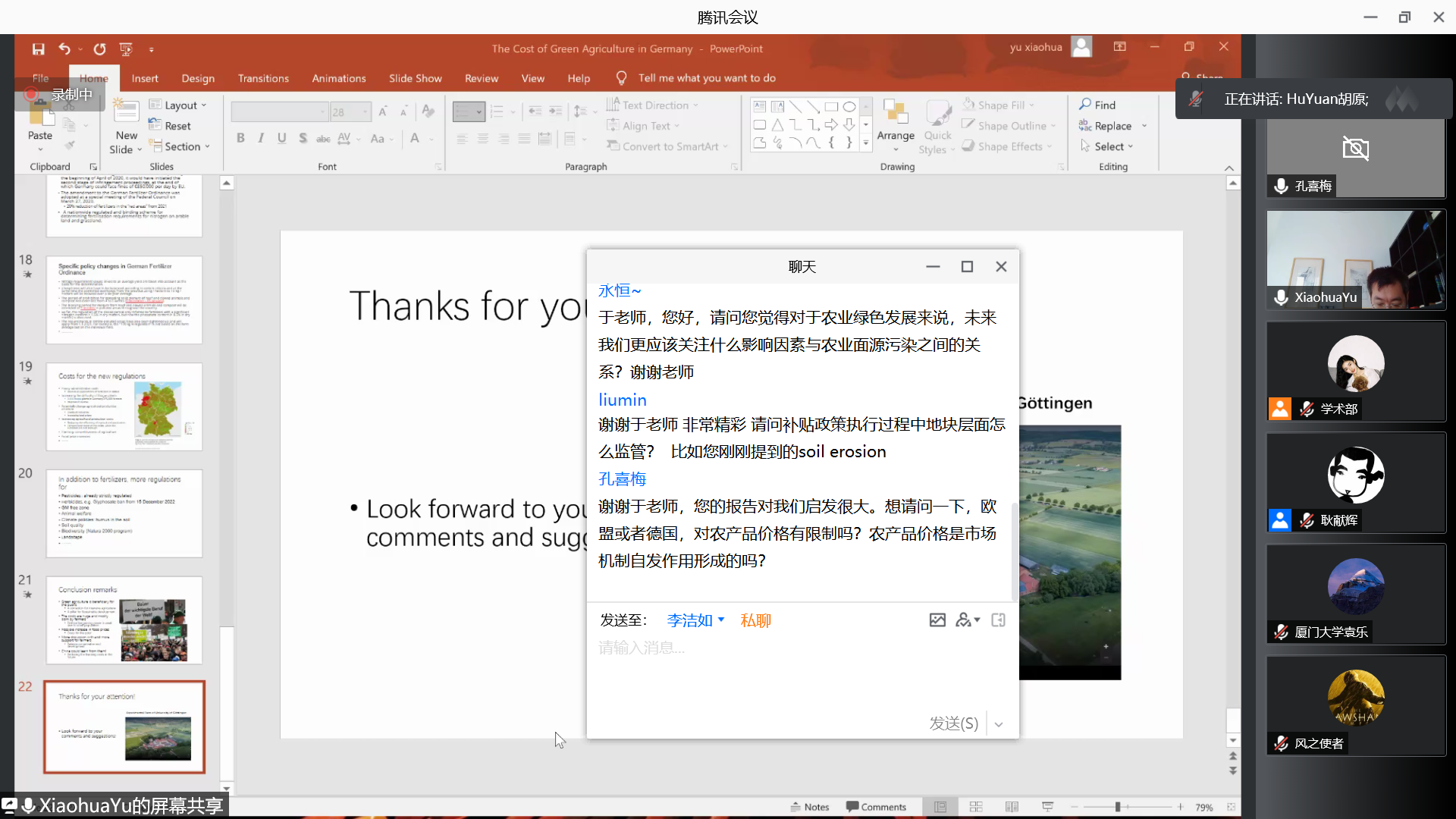
Task: Click the Find search icon
Action: (1086, 105)
